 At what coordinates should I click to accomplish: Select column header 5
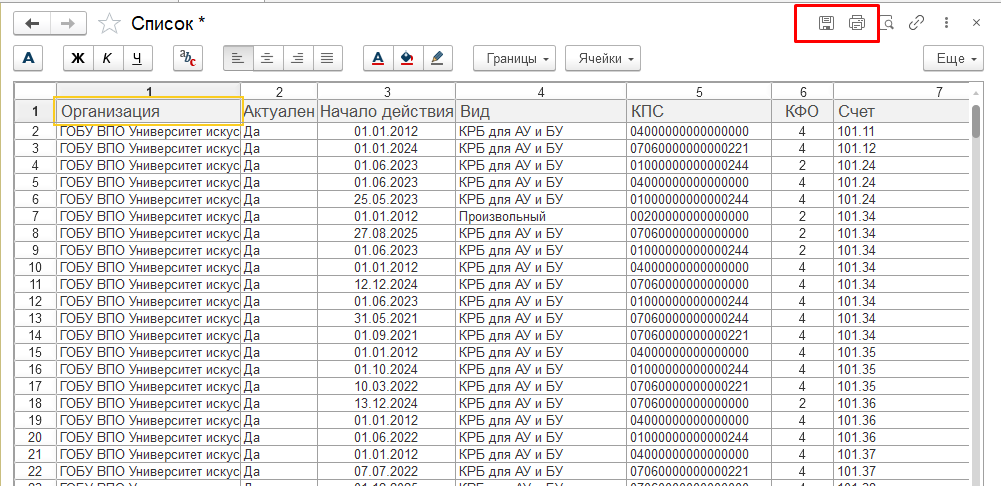coord(698,91)
